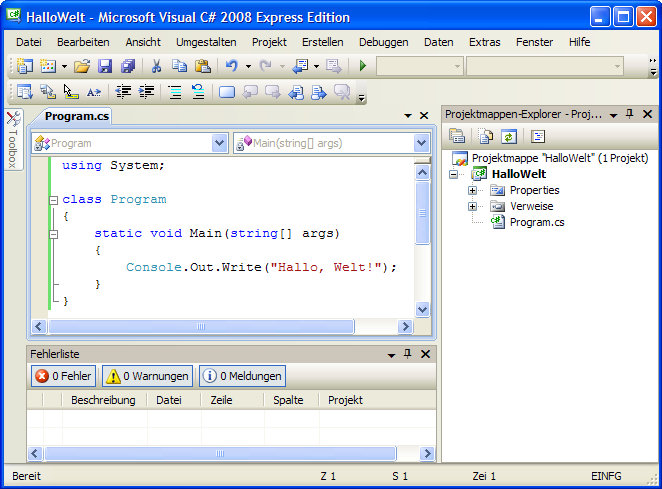Increase line indent with toolbar icon

(146, 92)
